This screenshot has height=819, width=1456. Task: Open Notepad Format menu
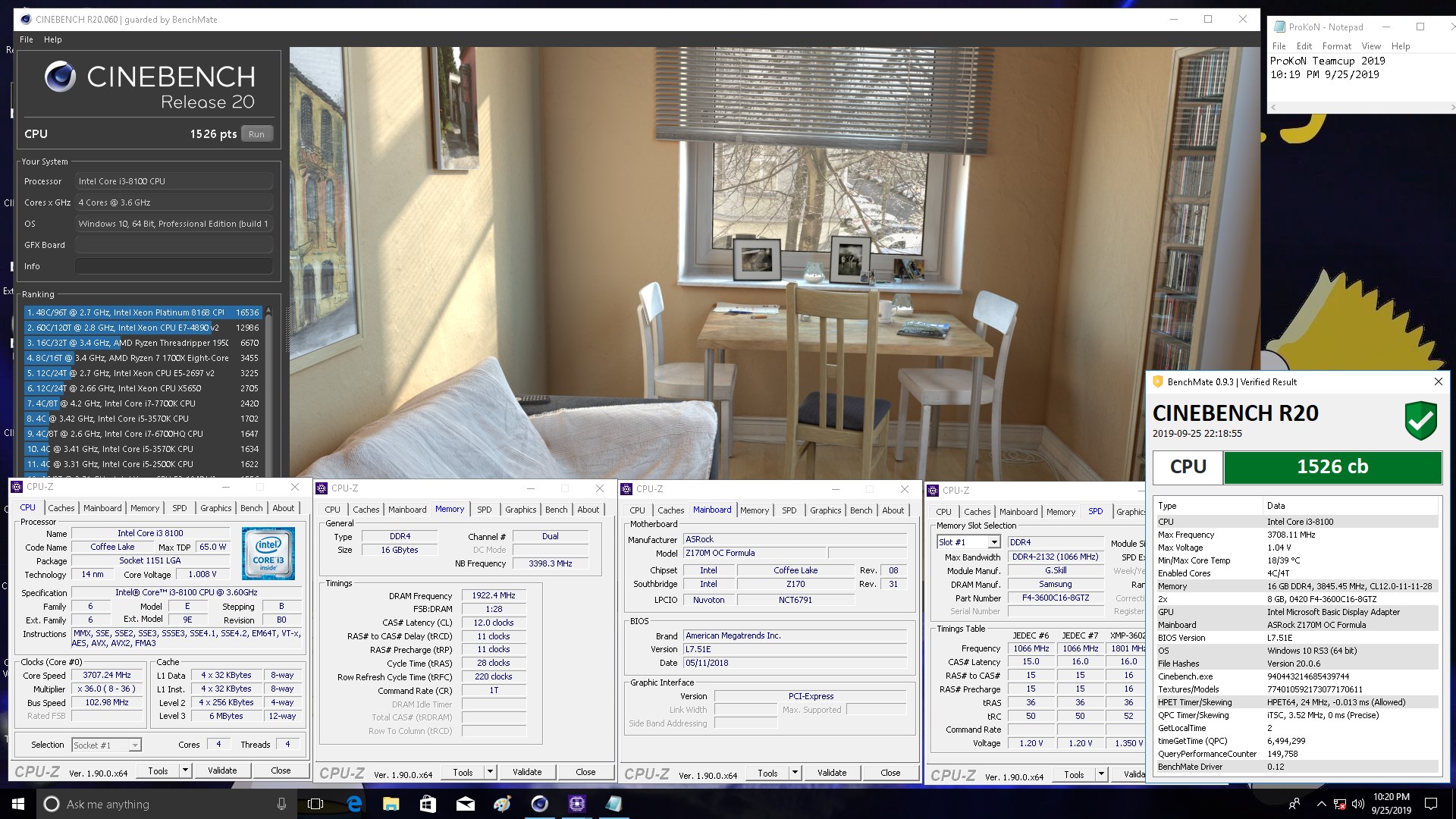(x=1337, y=46)
